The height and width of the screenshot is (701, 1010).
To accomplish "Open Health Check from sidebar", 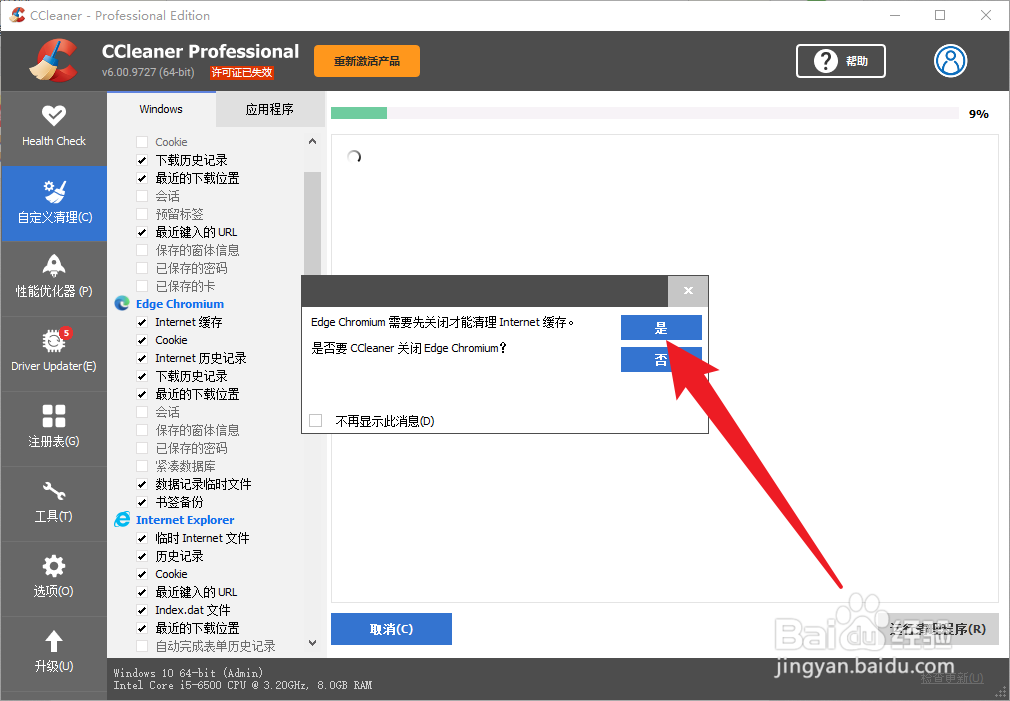I will [53, 127].
